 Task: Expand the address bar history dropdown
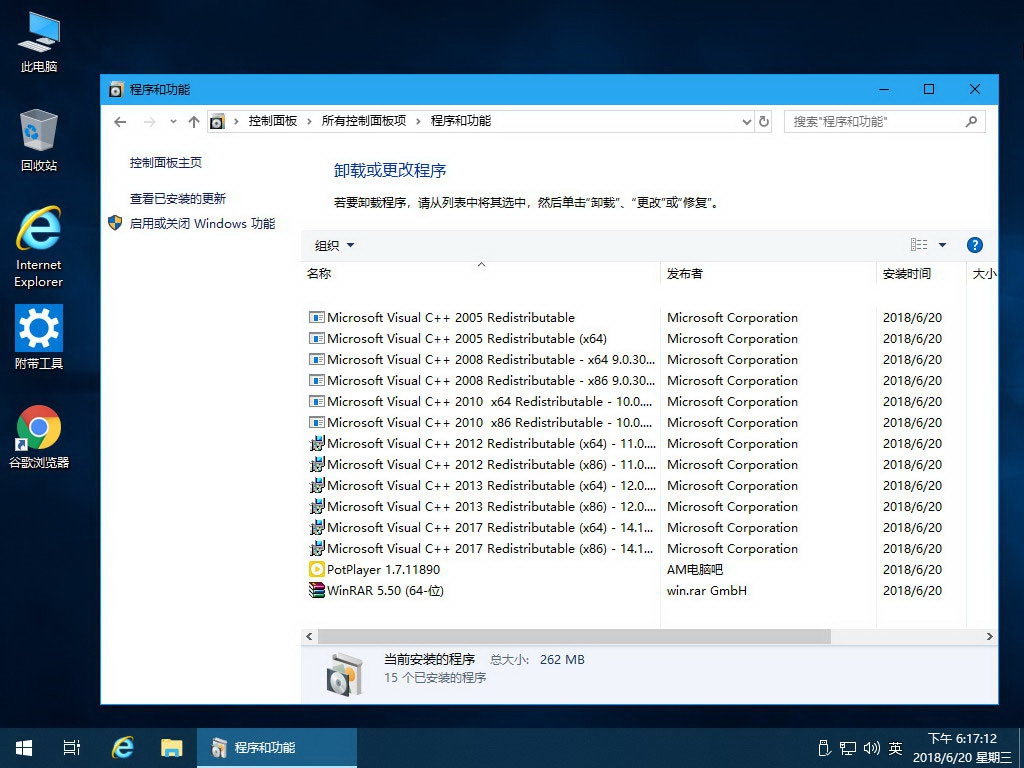point(747,121)
